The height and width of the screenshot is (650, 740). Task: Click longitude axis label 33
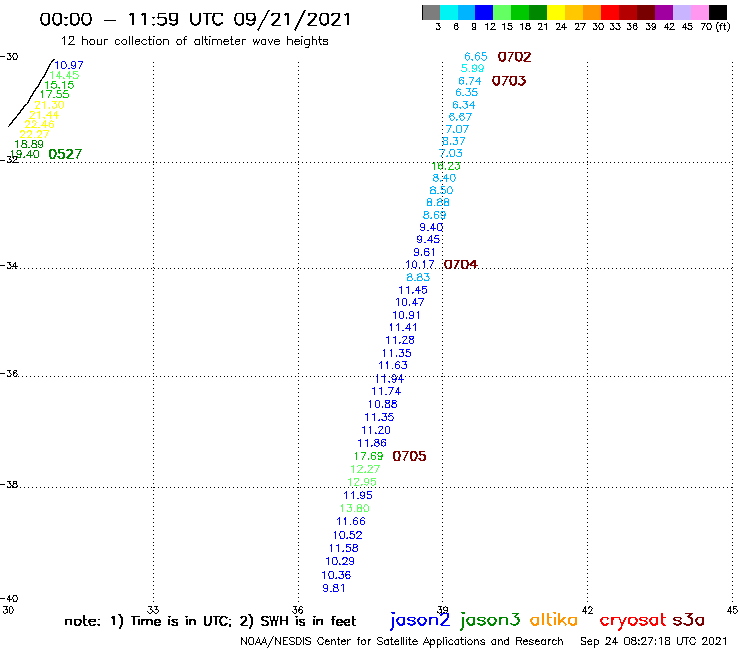(153, 610)
